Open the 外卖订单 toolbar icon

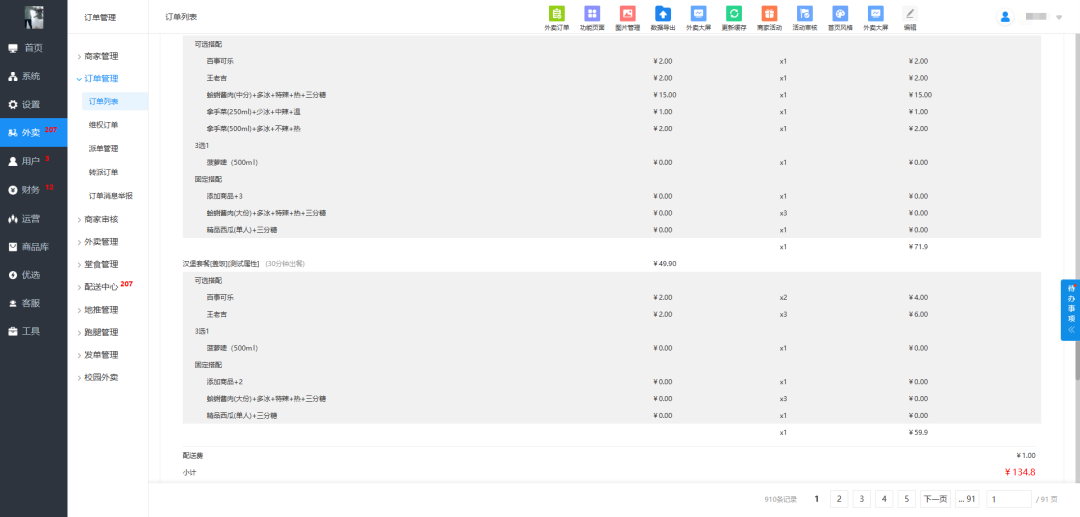click(x=557, y=15)
